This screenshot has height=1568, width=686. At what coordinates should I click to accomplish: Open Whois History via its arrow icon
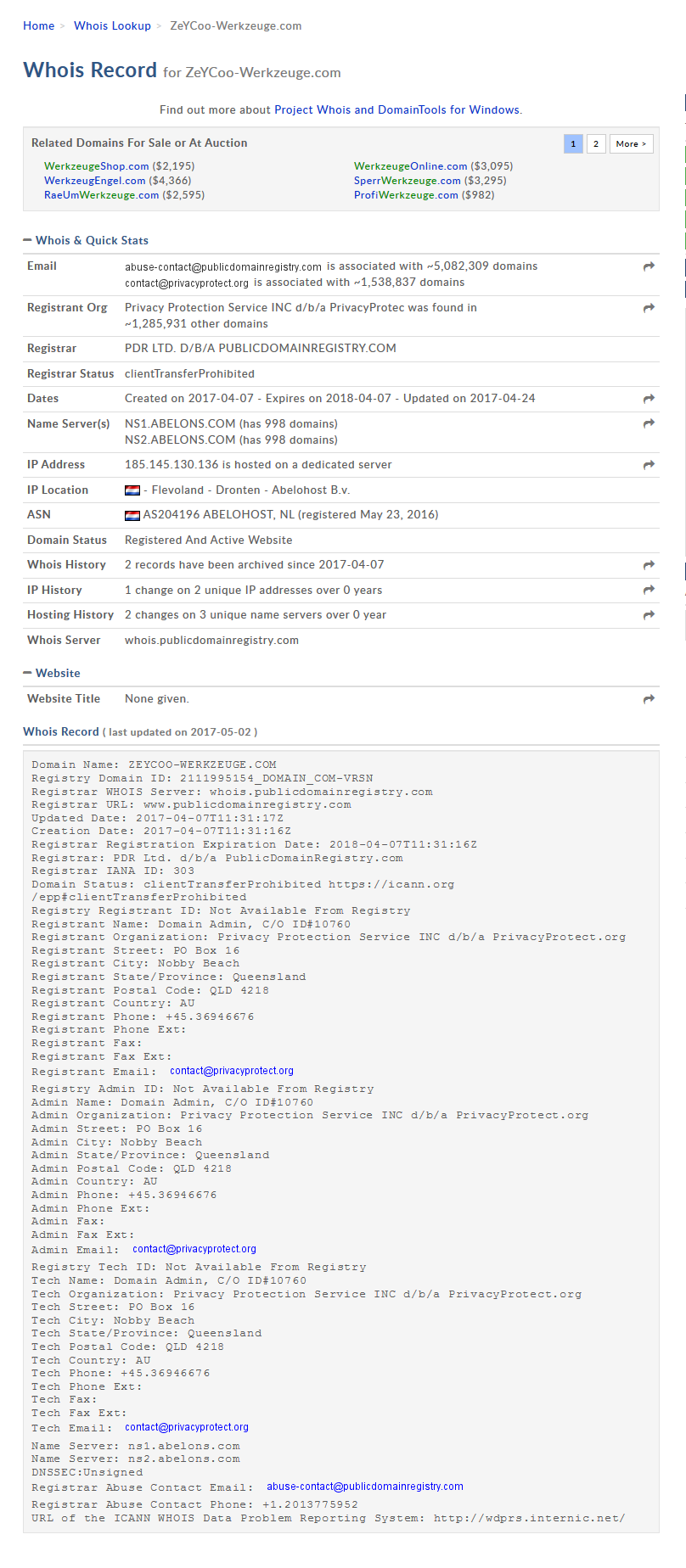(649, 565)
